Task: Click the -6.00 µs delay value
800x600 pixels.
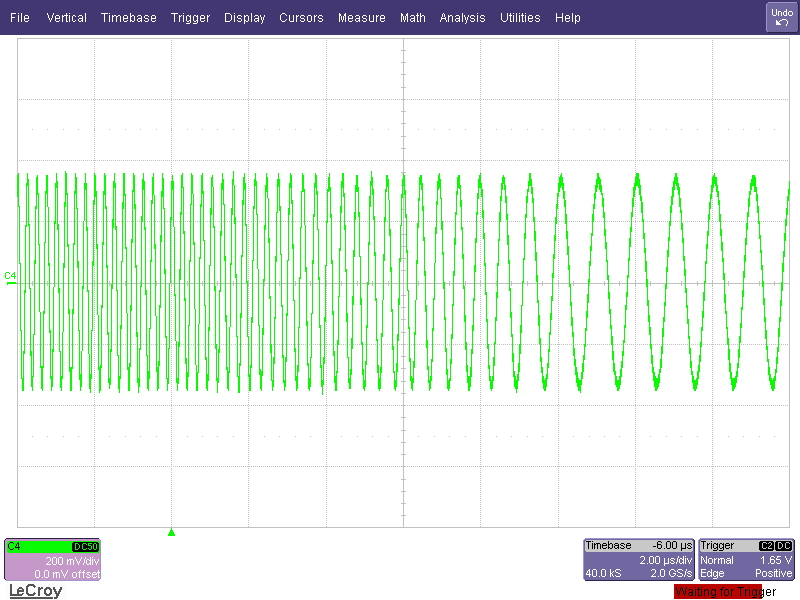Action: 672,545
